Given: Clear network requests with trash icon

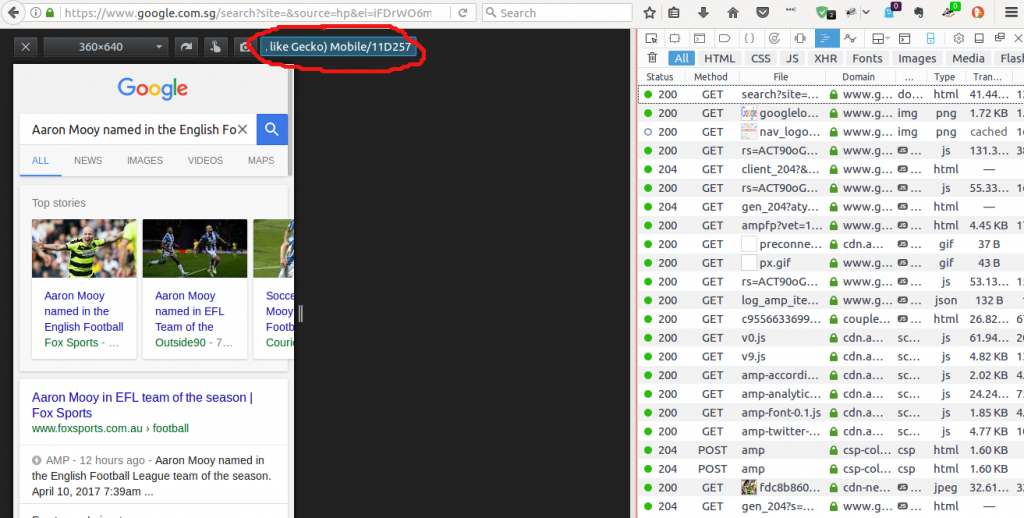Looking at the screenshot, I should point(652,58).
